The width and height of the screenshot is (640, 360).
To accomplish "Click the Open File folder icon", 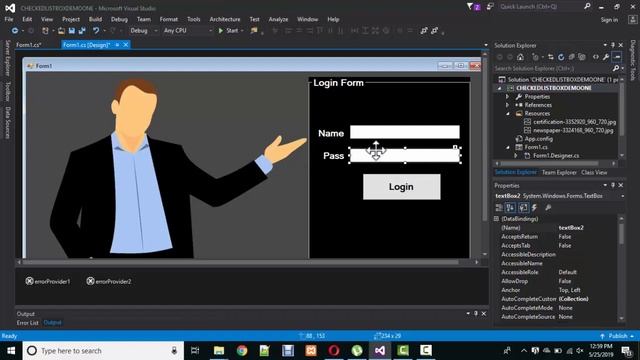I will (x=61, y=31).
